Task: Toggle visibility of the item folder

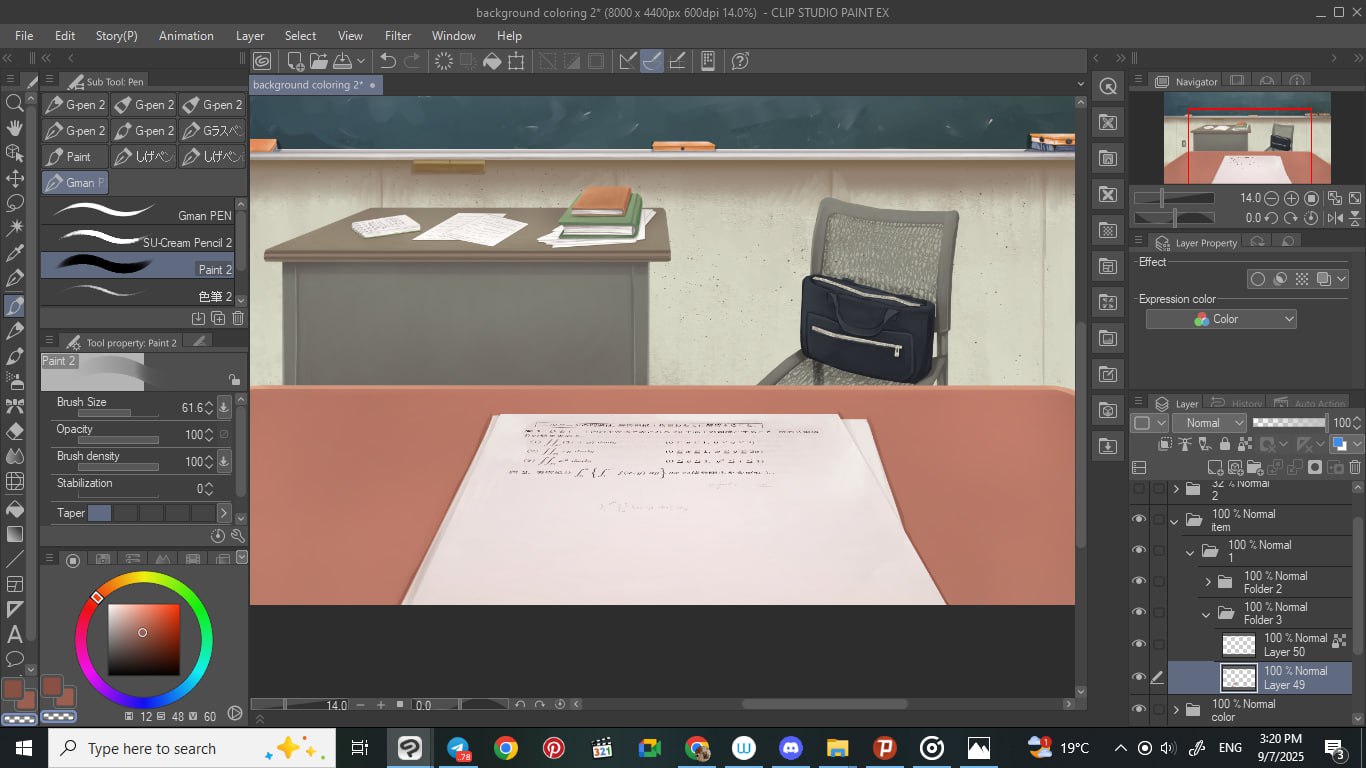Action: [1138, 520]
